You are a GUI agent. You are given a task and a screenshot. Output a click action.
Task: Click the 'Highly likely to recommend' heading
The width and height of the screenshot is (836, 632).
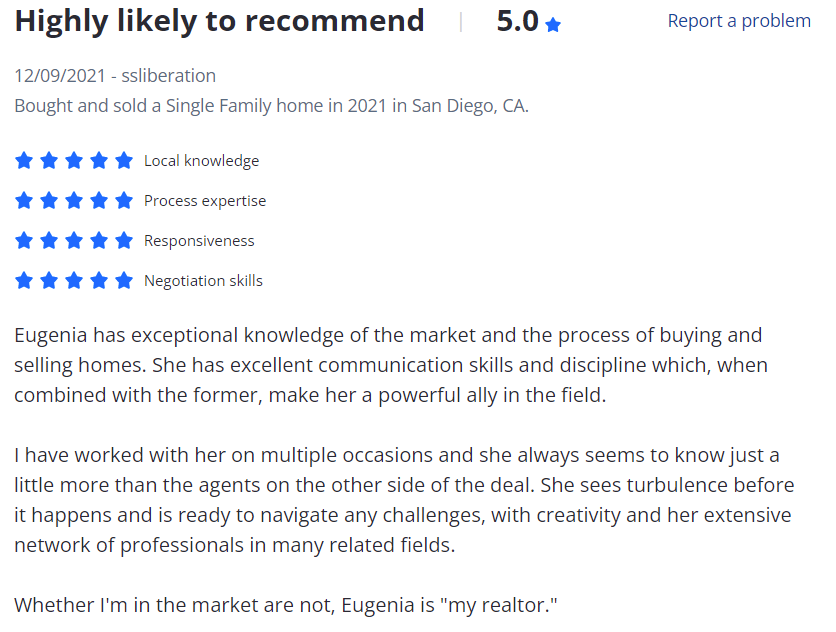pos(219,22)
